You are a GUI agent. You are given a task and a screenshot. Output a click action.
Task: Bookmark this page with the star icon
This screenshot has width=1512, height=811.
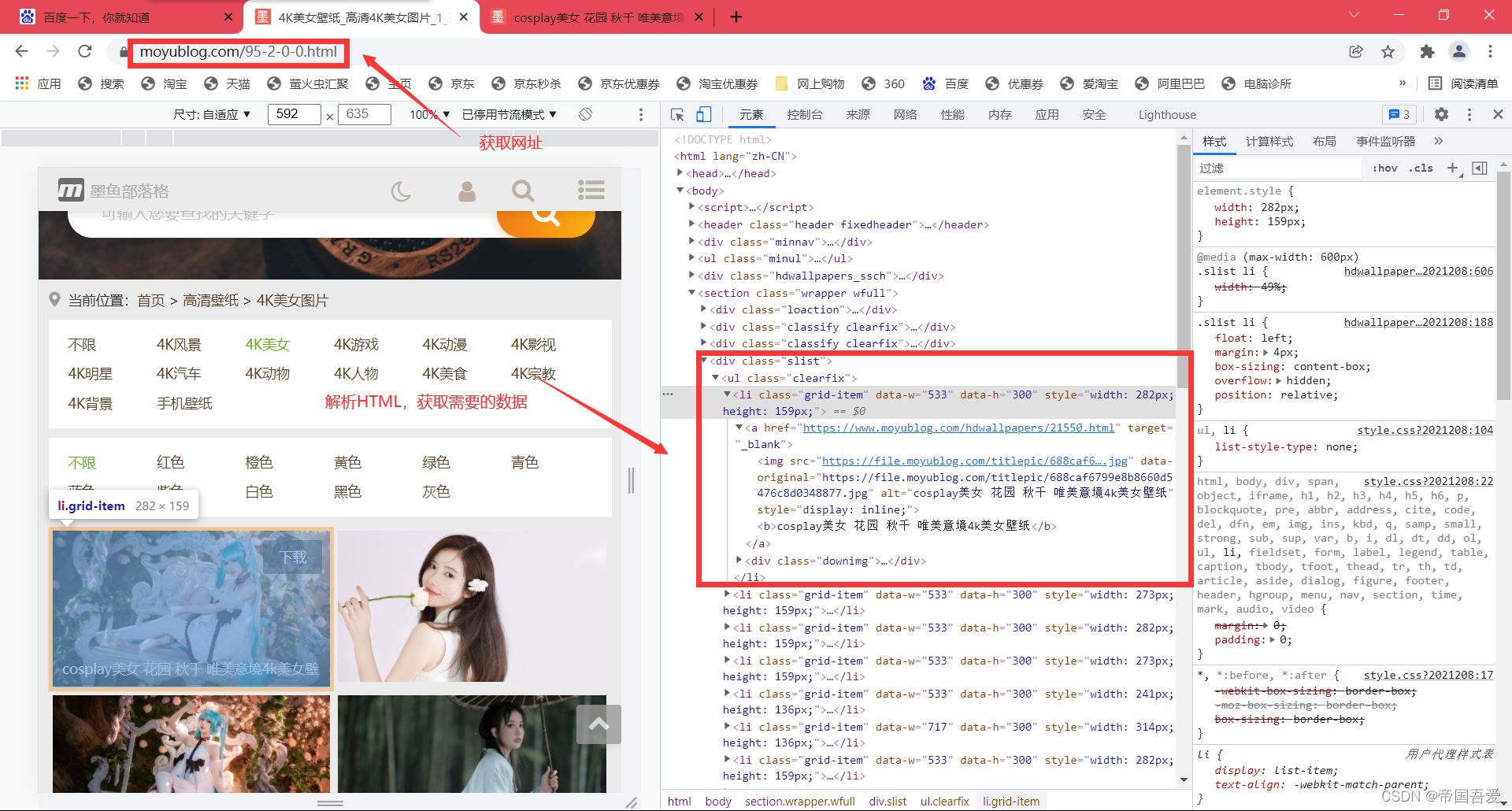[1388, 51]
